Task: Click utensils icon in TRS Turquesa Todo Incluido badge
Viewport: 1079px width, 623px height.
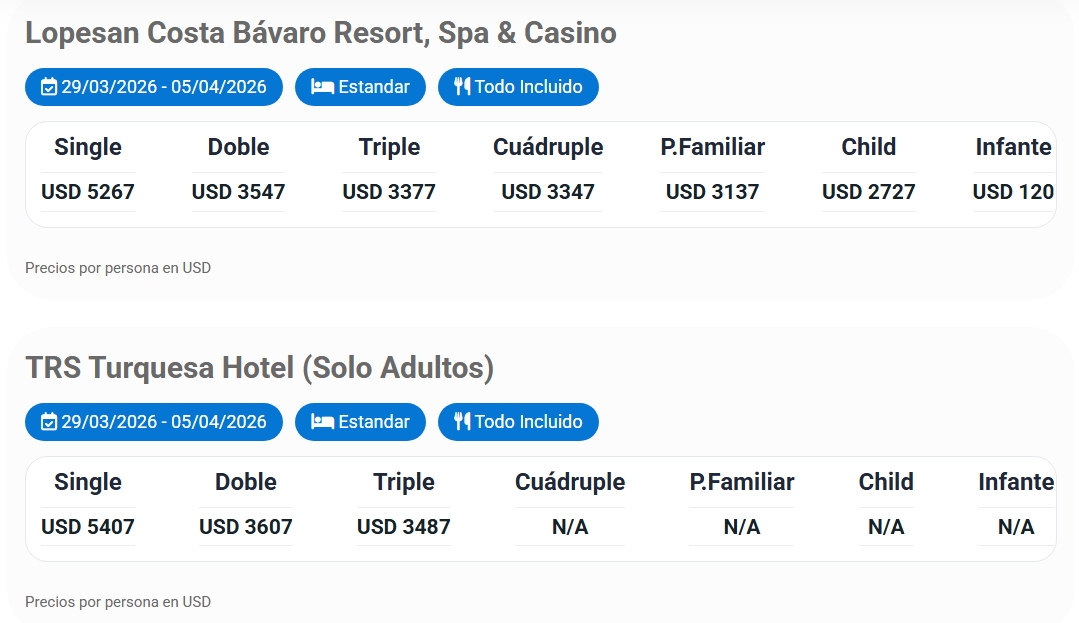Action: click(x=461, y=422)
